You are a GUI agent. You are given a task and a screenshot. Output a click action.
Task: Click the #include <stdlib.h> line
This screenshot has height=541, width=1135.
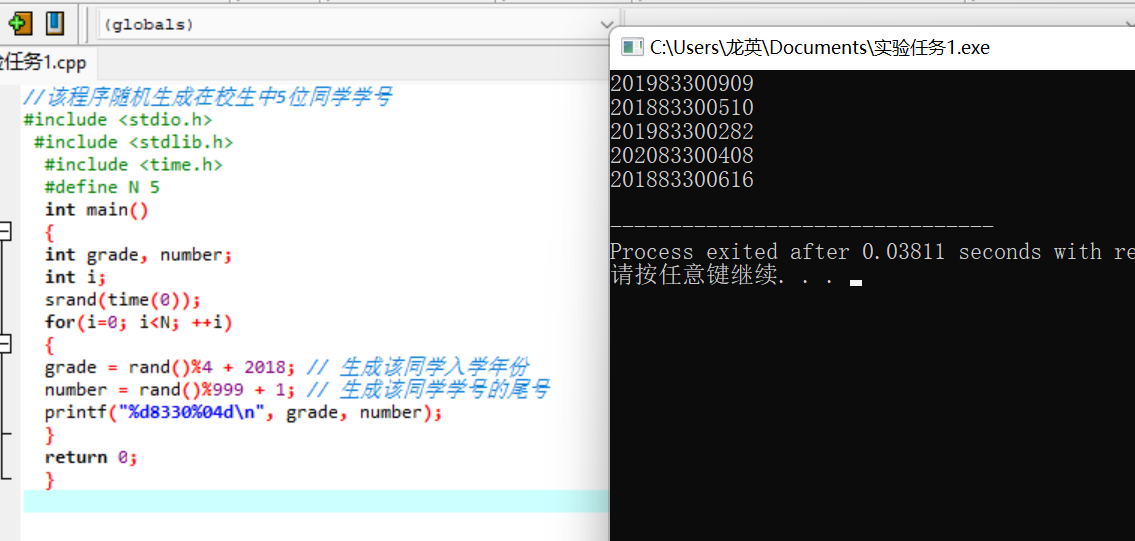tap(133, 142)
